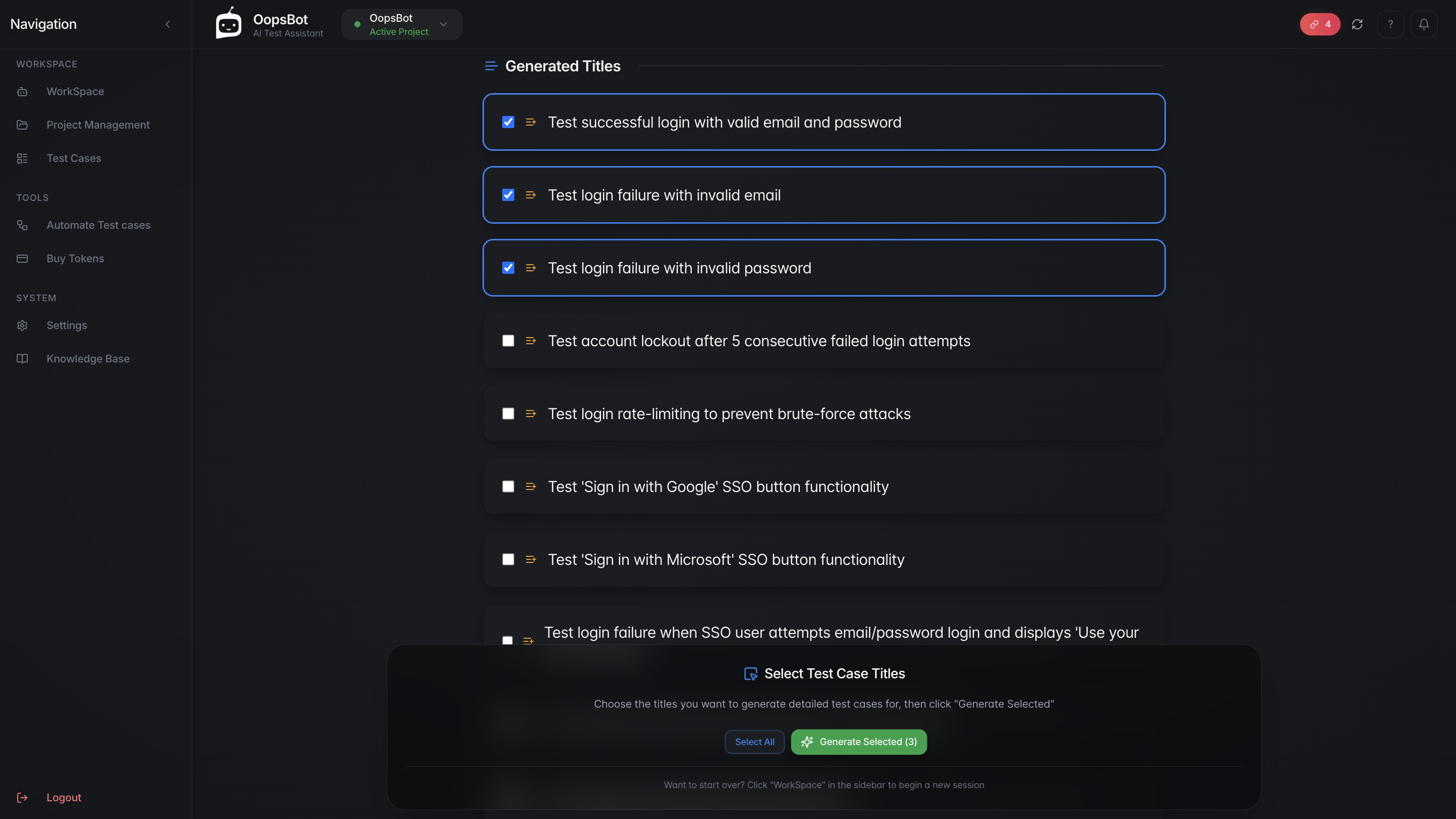Click the refresh icon in the header
This screenshot has height=819, width=1456.
click(x=1357, y=24)
